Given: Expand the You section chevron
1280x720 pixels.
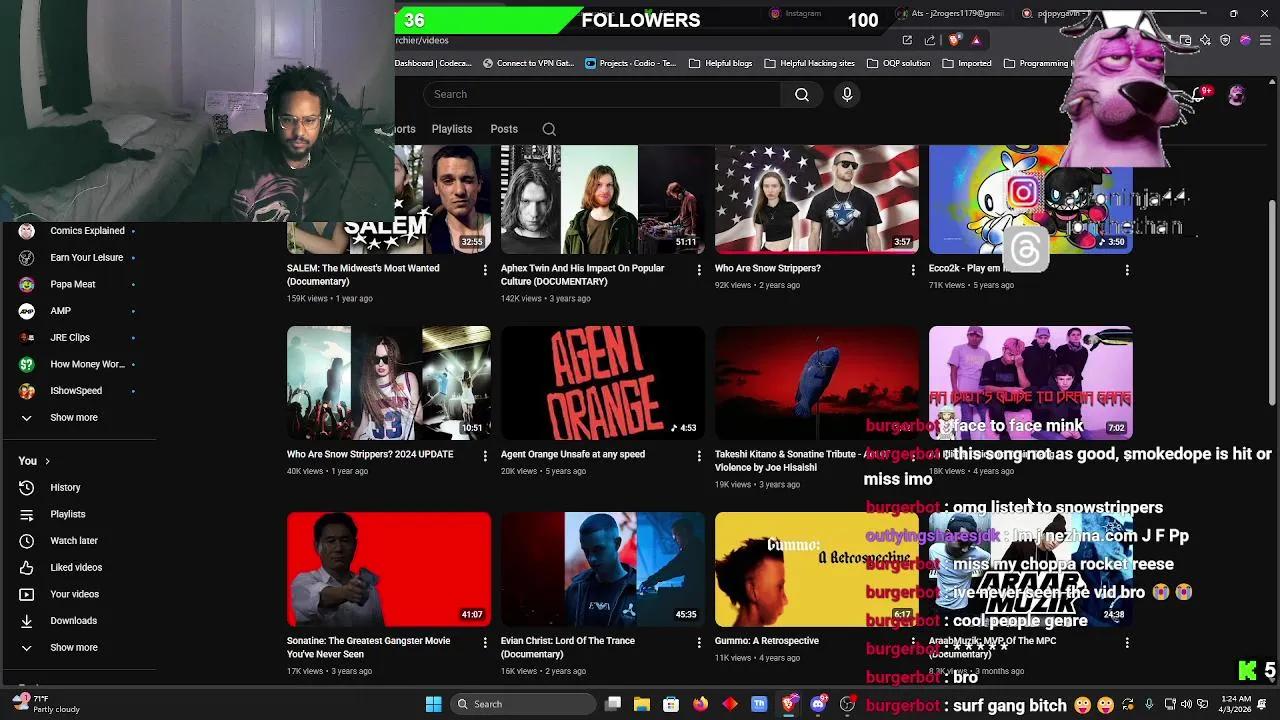Looking at the screenshot, I should pos(47,461).
